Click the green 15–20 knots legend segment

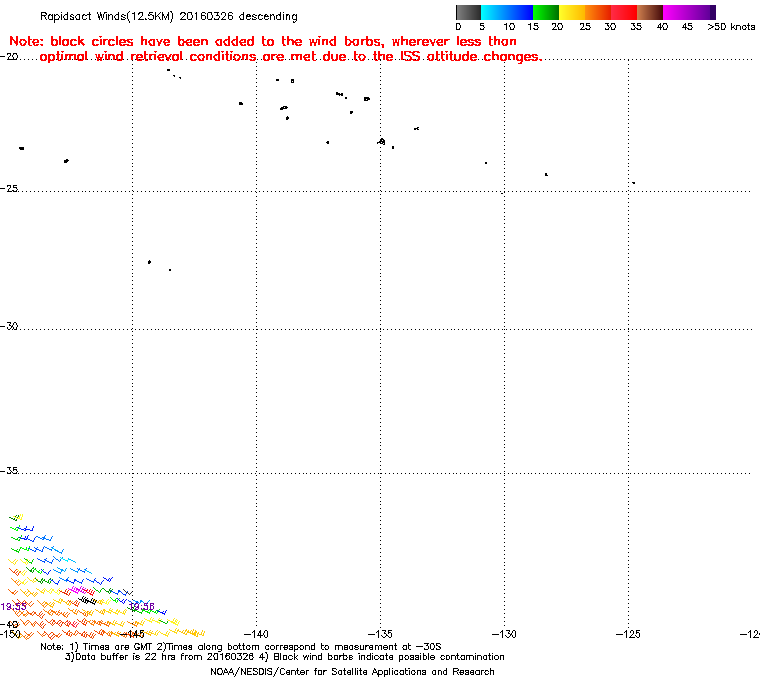pos(546,12)
